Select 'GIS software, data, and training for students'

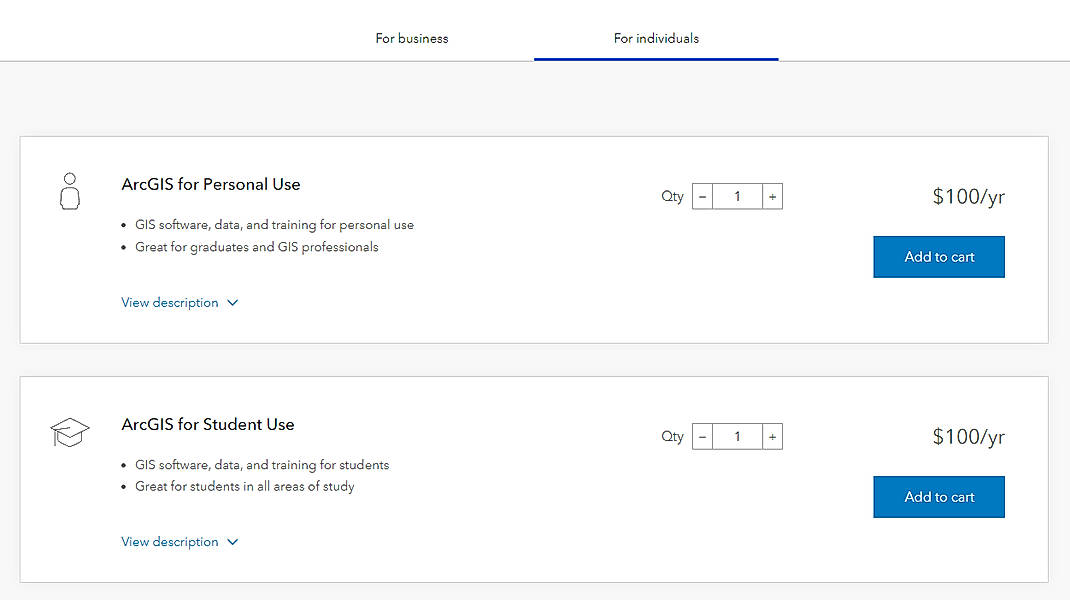click(262, 465)
